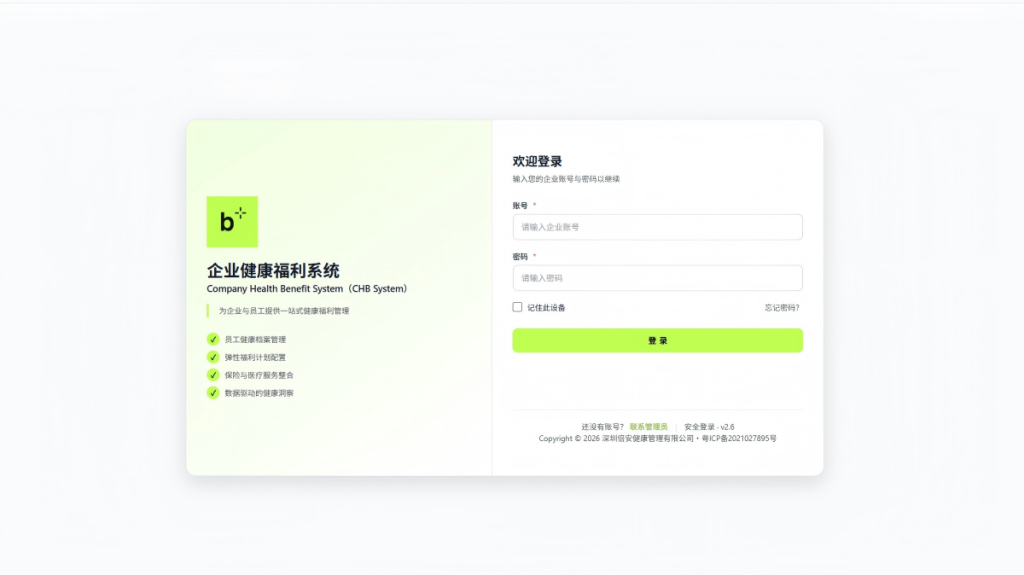The width and height of the screenshot is (1024, 575).
Task: Click the 输入您的企业账号与密码以继续 subtitle
Action: point(566,179)
